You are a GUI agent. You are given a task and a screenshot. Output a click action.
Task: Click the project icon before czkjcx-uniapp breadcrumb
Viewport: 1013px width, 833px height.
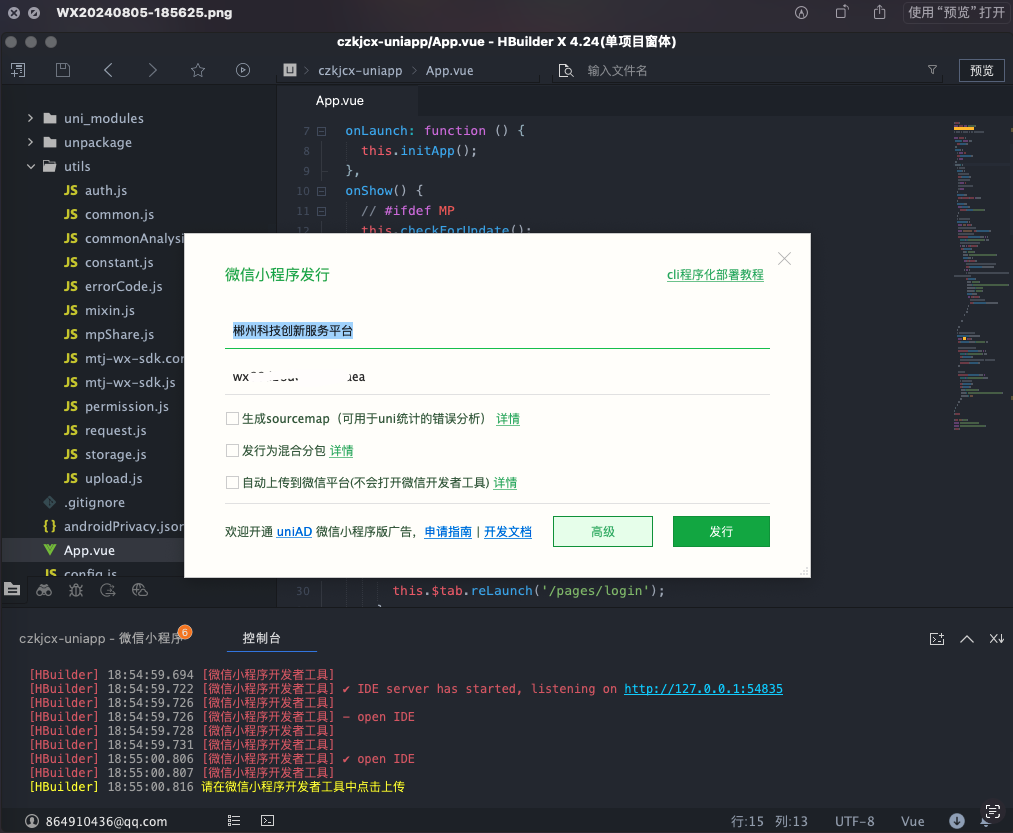290,70
